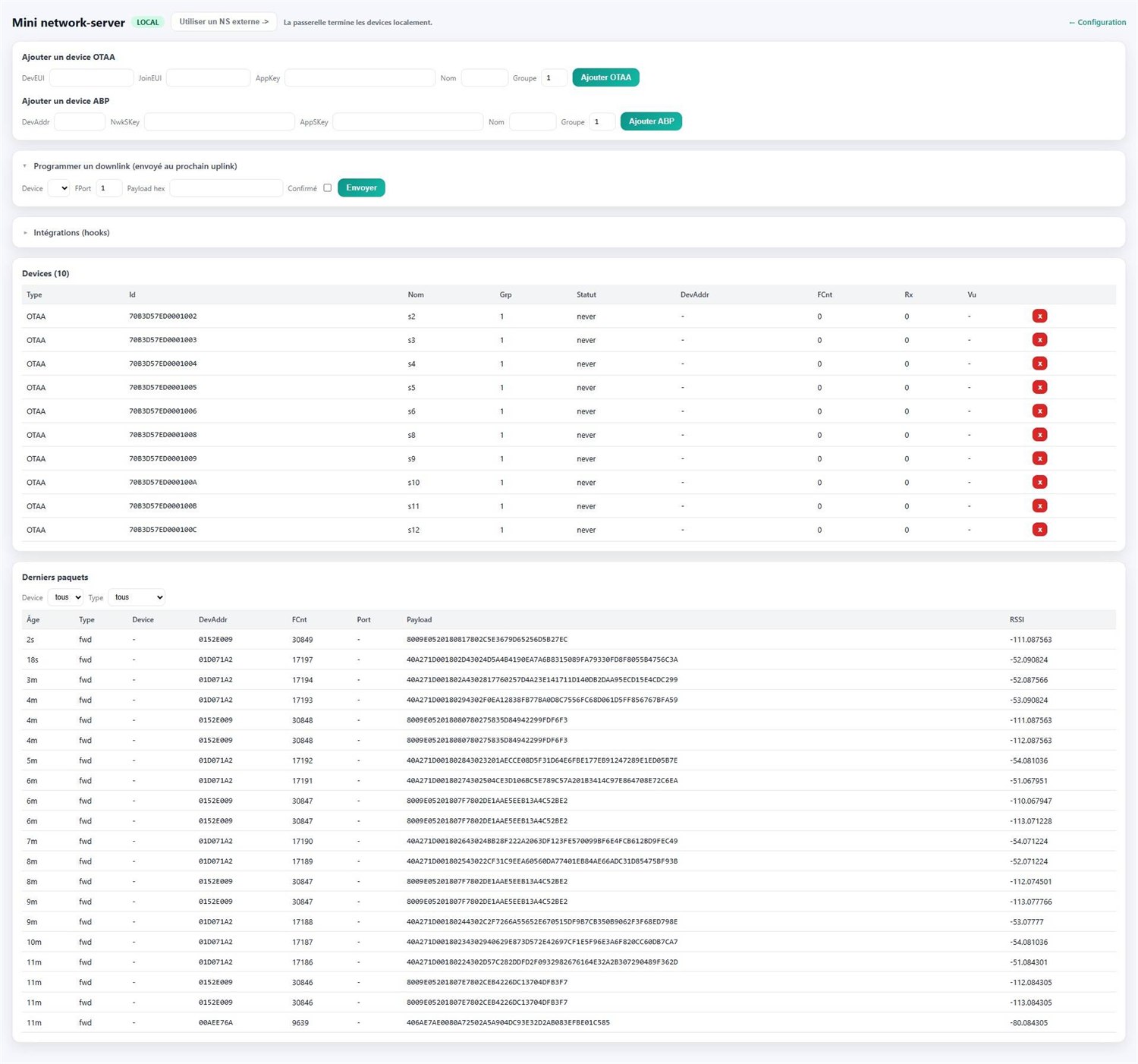This screenshot has height=1064, width=1138.
Task: Click the Ajouter OTAA button
Action: pos(605,77)
